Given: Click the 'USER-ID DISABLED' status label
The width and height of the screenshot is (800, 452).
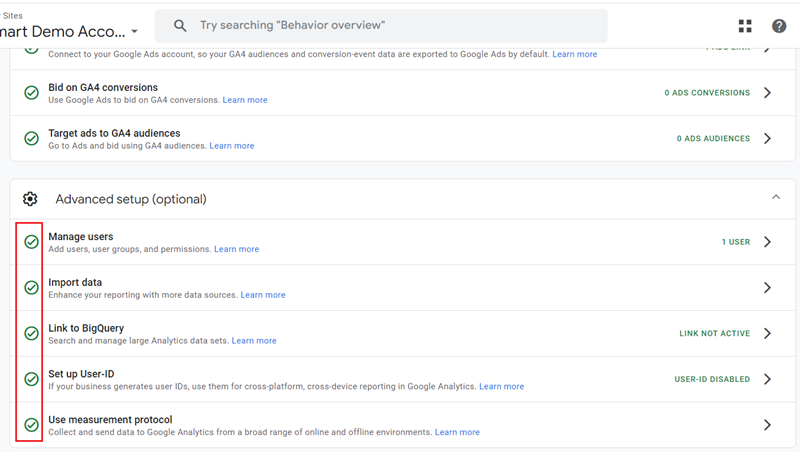Looking at the screenshot, I should pos(712,380).
